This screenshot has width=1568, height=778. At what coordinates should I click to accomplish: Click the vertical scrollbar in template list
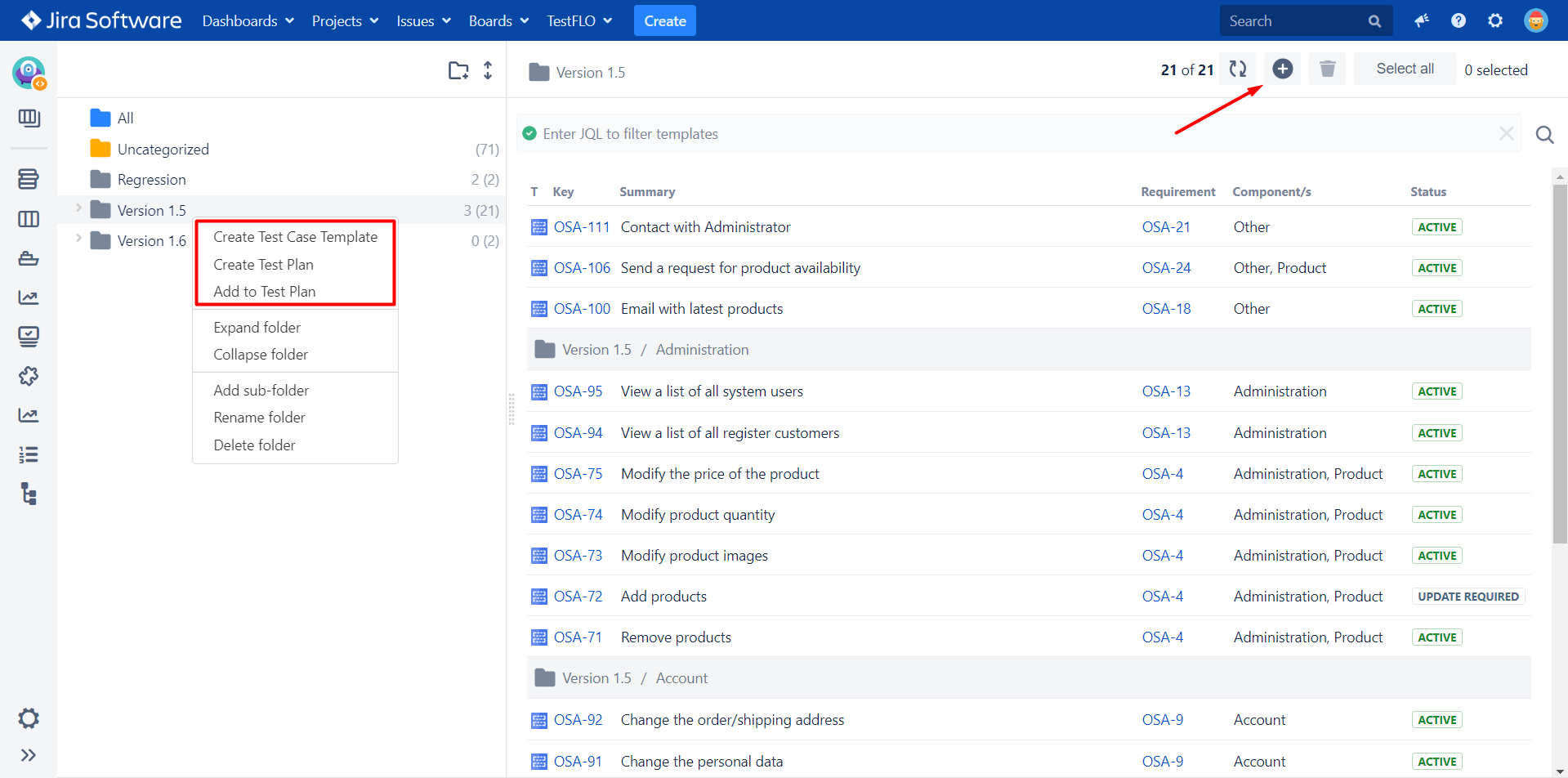1560,364
